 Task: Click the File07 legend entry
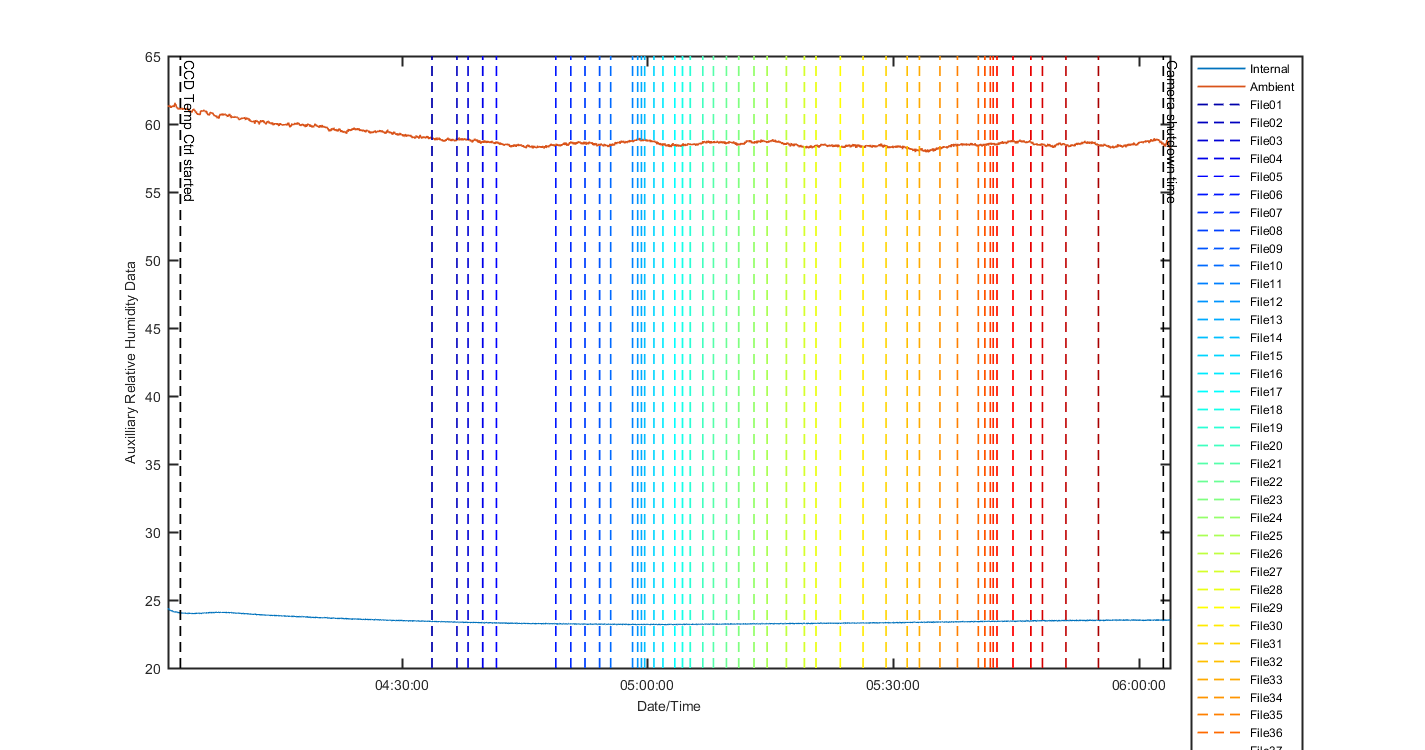[1241, 213]
